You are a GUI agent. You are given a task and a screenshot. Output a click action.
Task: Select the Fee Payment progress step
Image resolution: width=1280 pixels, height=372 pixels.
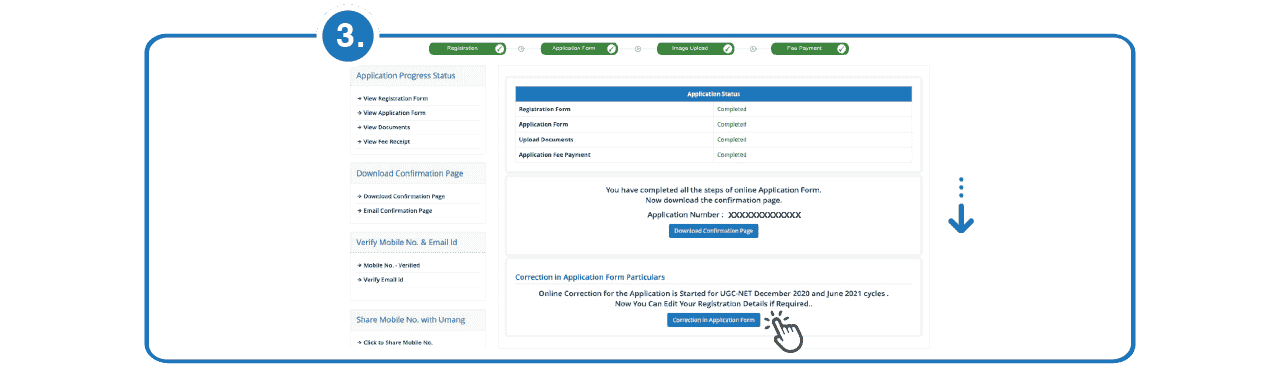pos(810,48)
